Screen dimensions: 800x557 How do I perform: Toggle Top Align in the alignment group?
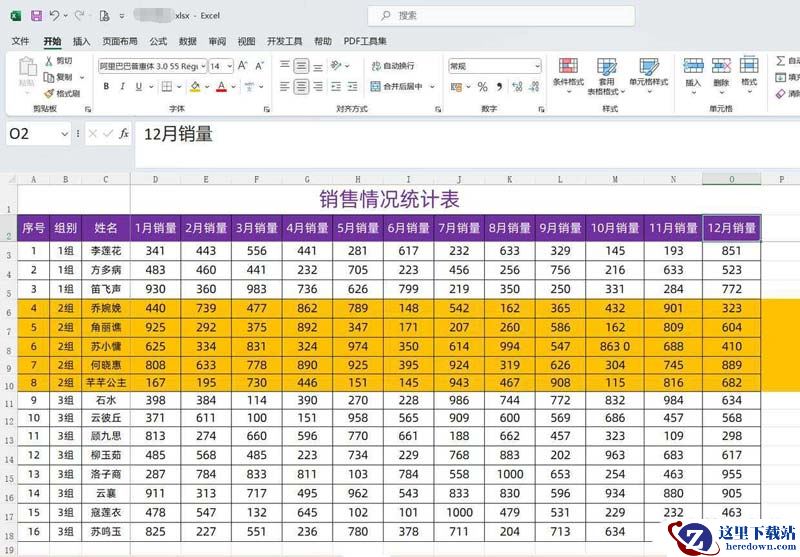285,66
